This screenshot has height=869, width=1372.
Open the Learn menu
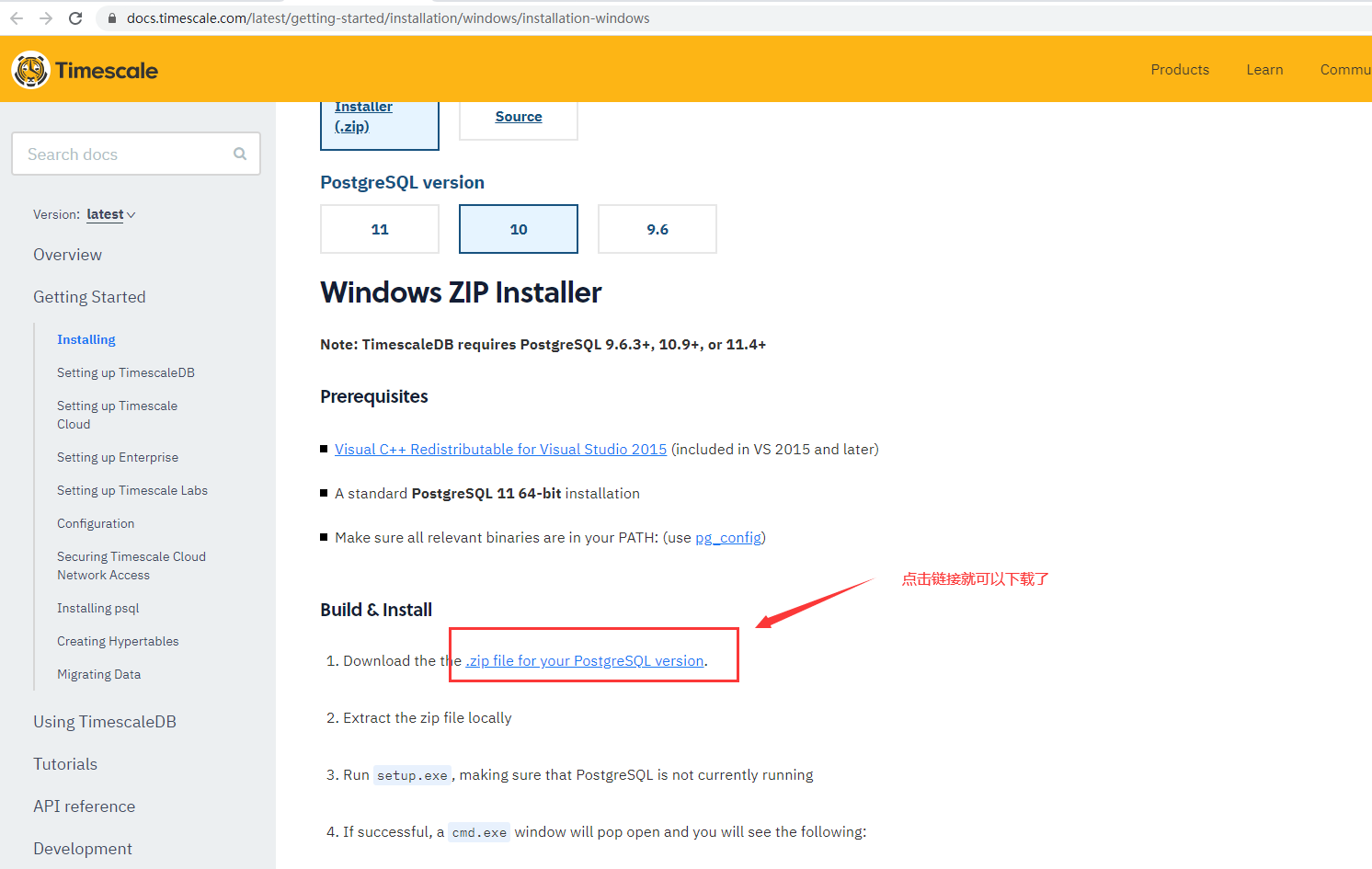coord(1264,69)
